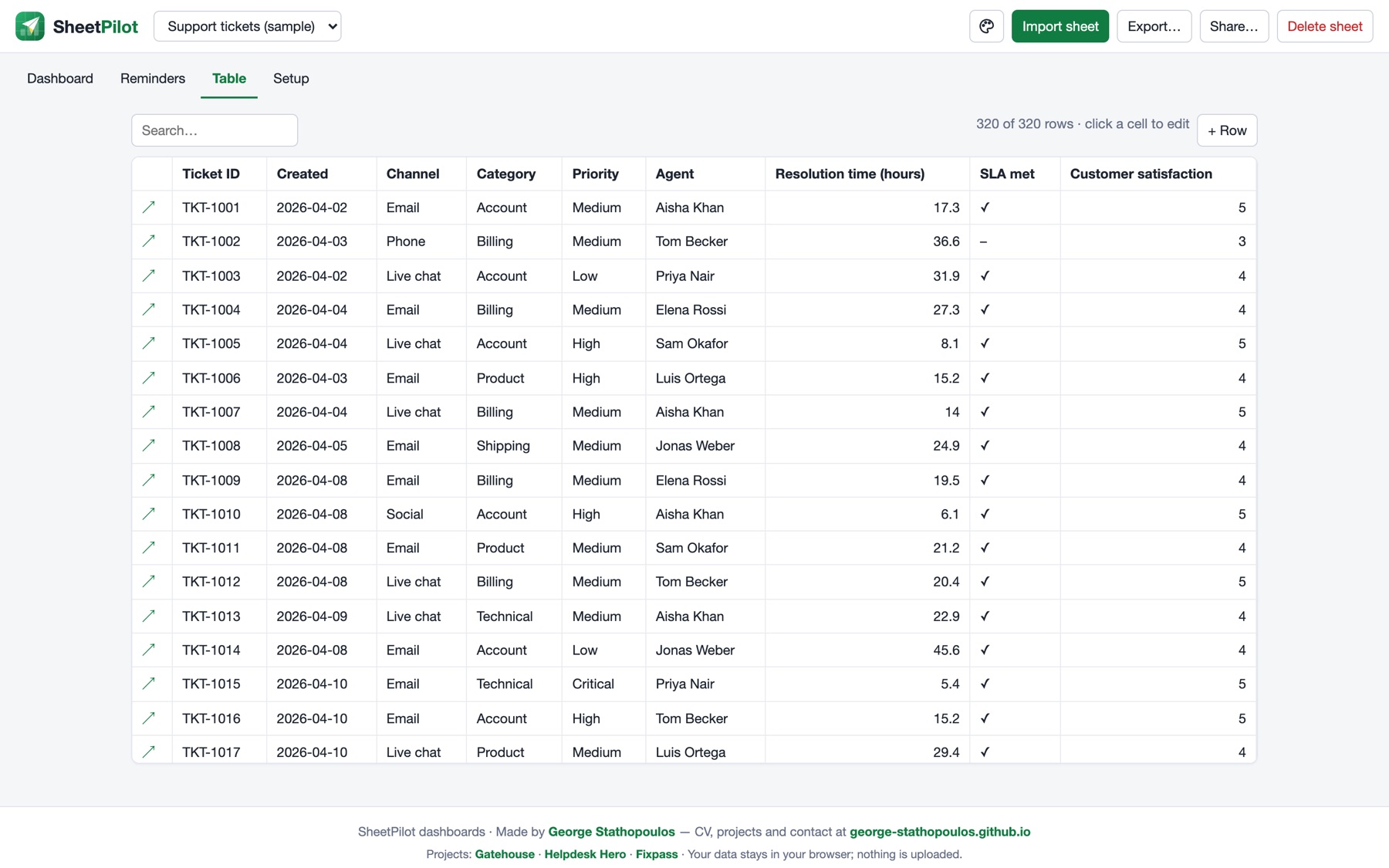Toggle SLA met checkmark for TKT-1010
The width and height of the screenshot is (1389, 868).
985,514
